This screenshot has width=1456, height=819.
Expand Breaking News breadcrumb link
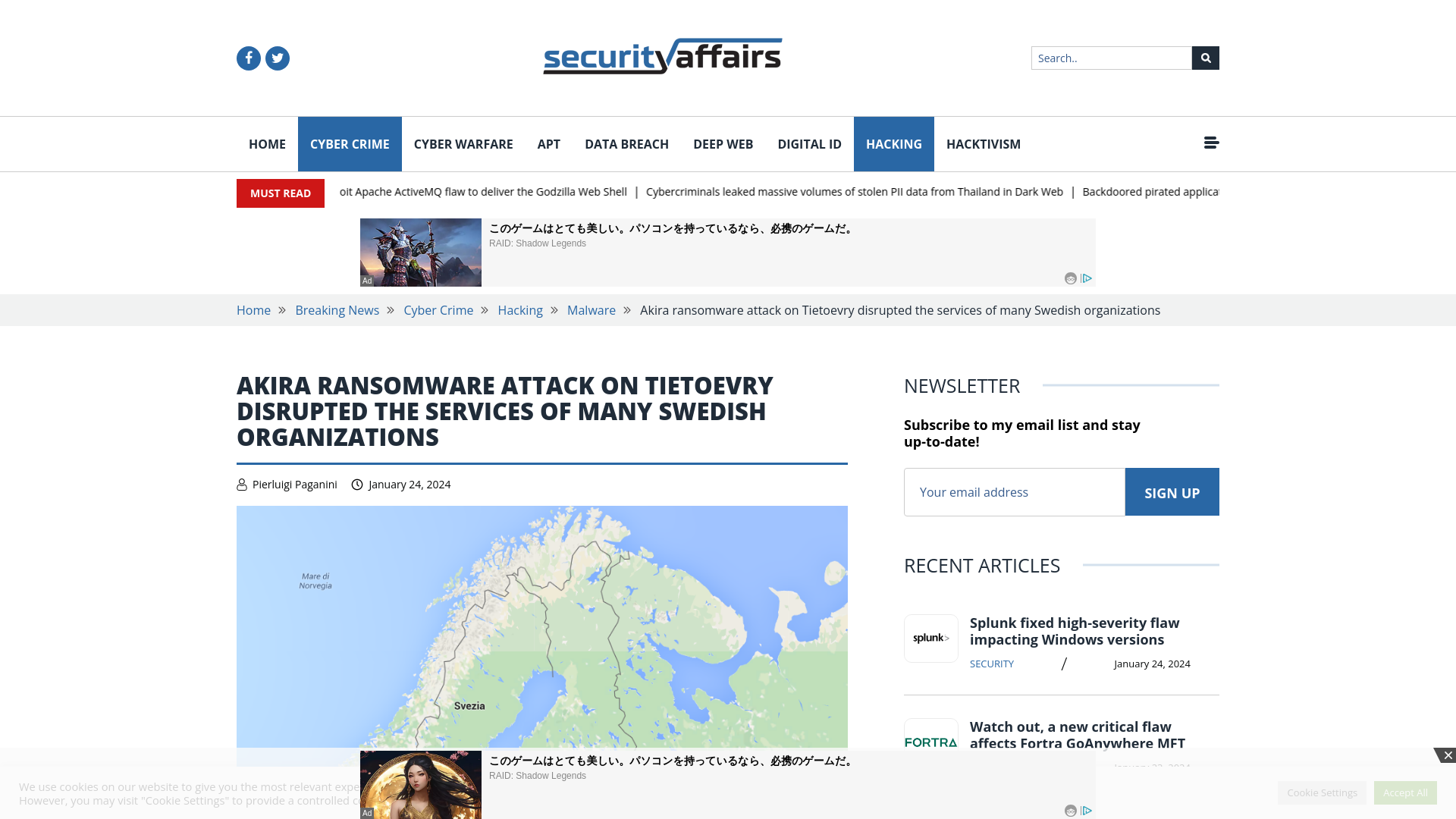tap(337, 310)
